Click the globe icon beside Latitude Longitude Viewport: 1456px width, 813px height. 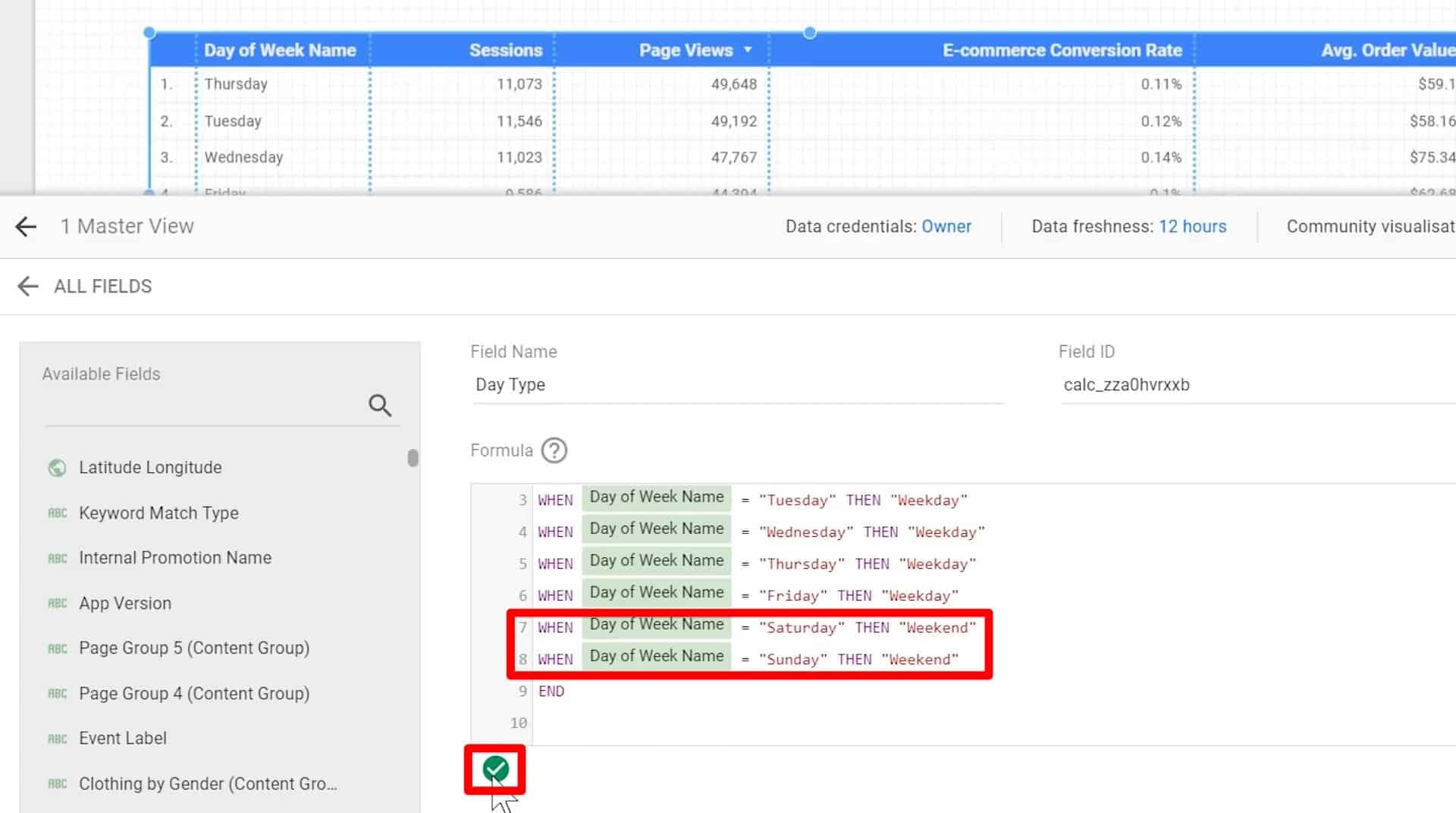pyautogui.click(x=57, y=467)
